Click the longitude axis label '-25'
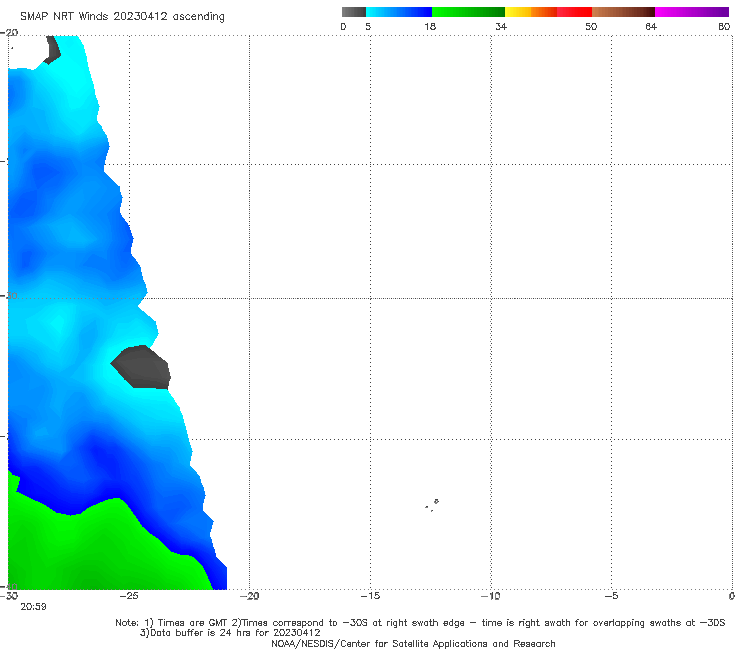 tap(128, 596)
